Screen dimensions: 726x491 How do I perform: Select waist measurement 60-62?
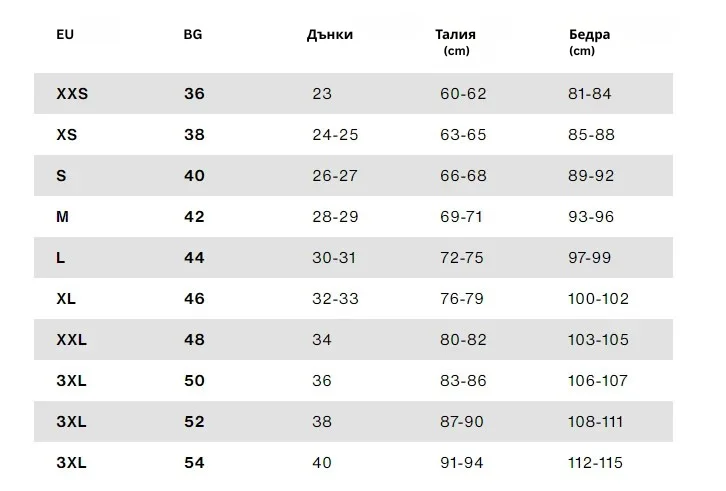pyautogui.click(x=463, y=94)
